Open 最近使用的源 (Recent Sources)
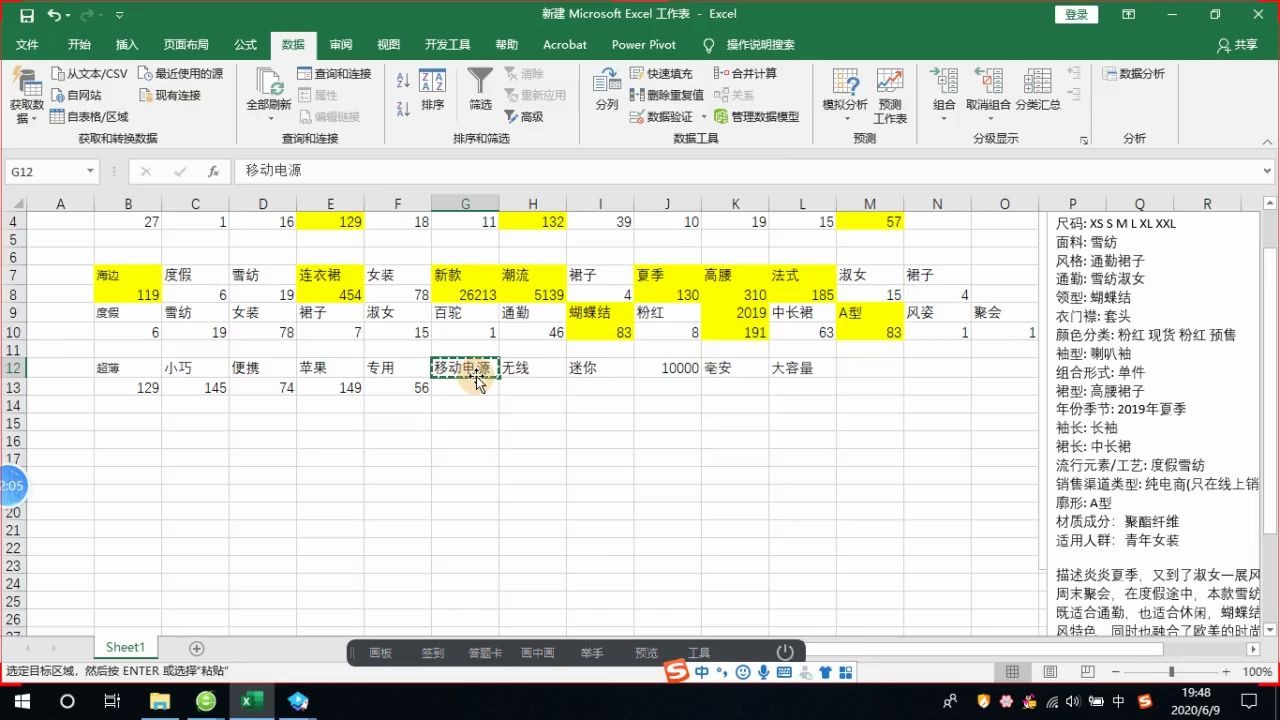The image size is (1280, 720). click(180, 74)
